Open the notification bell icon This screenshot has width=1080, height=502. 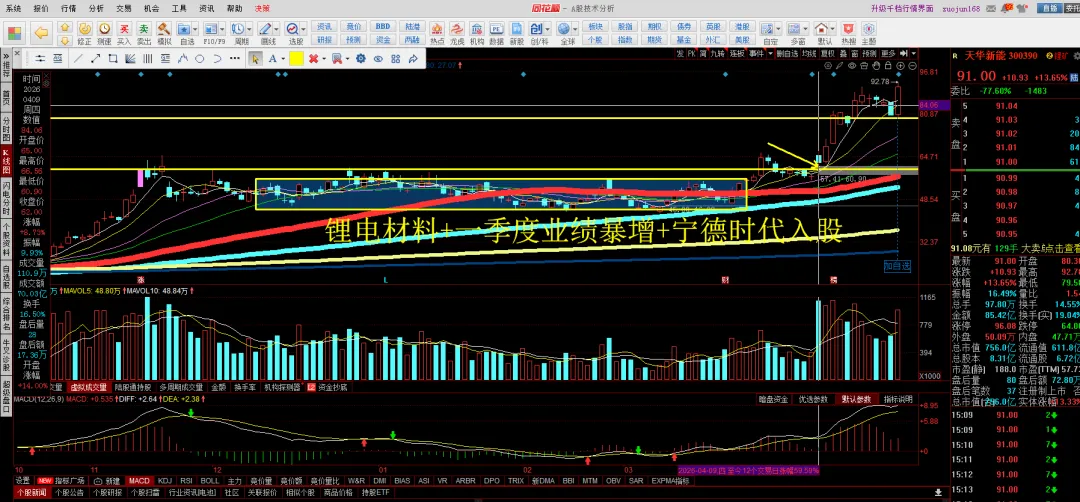pyautogui.click(x=1007, y=8)
